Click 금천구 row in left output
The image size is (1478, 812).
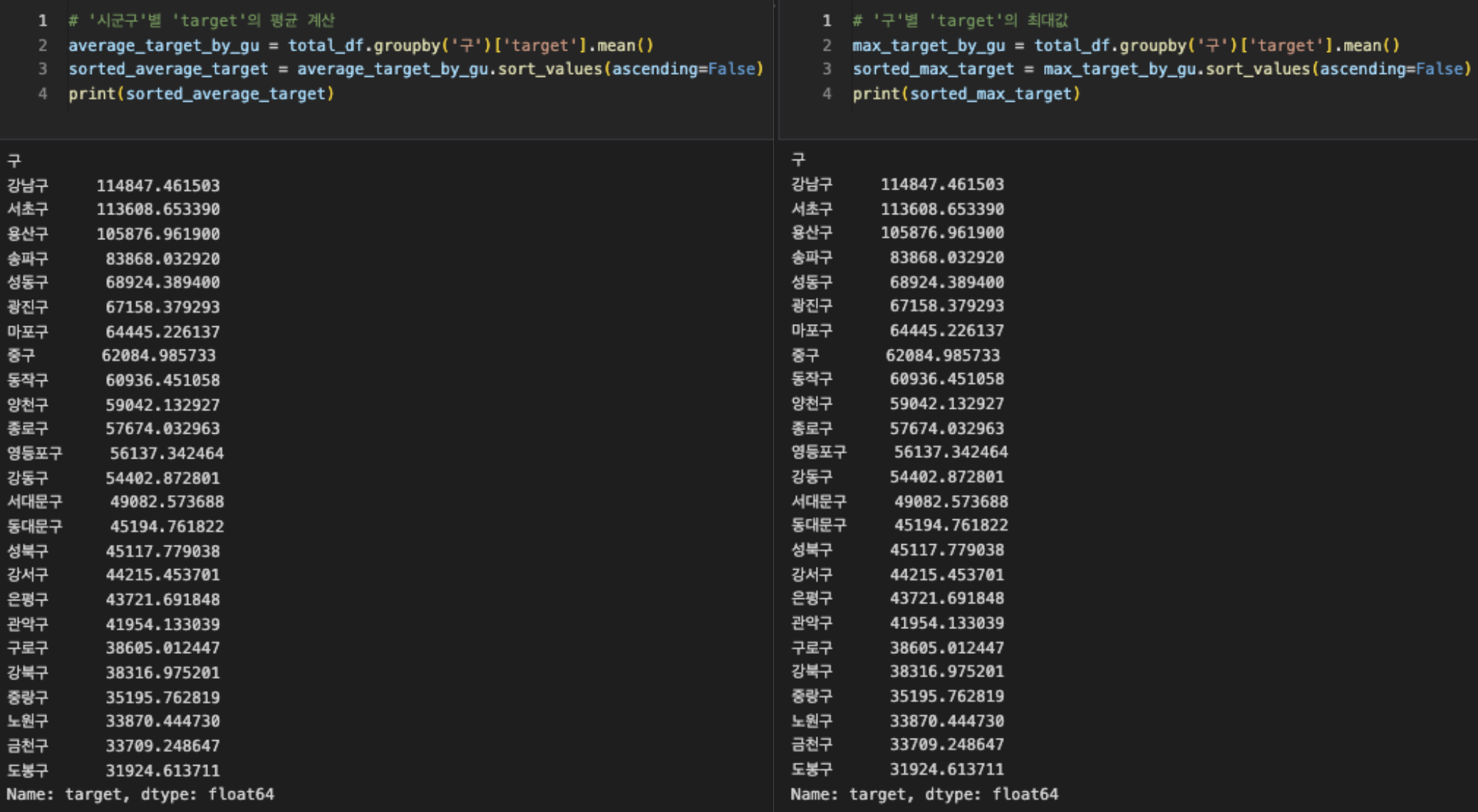click(113, 746)
